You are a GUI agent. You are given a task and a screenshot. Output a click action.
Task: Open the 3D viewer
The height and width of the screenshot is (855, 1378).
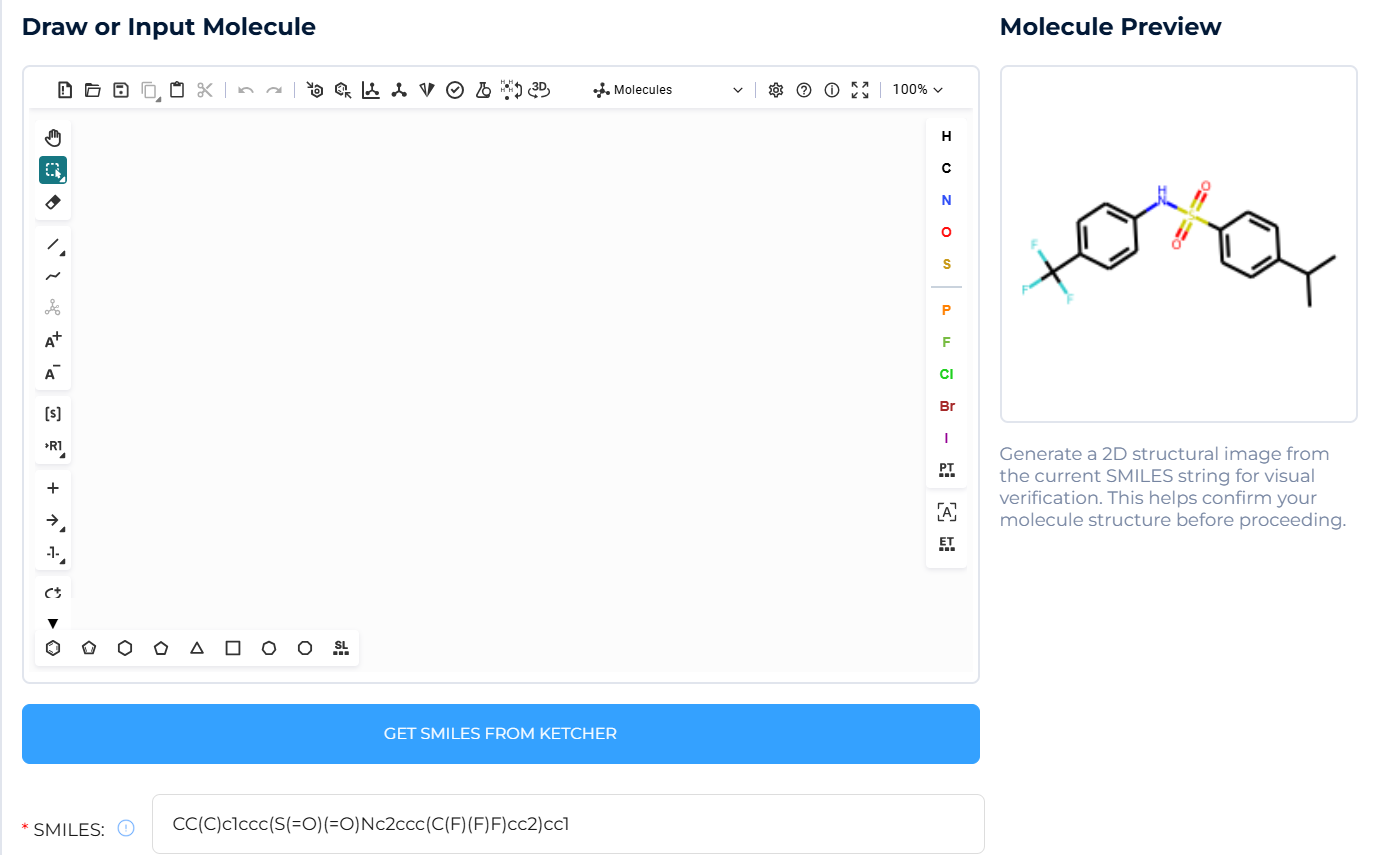[539, 89]
